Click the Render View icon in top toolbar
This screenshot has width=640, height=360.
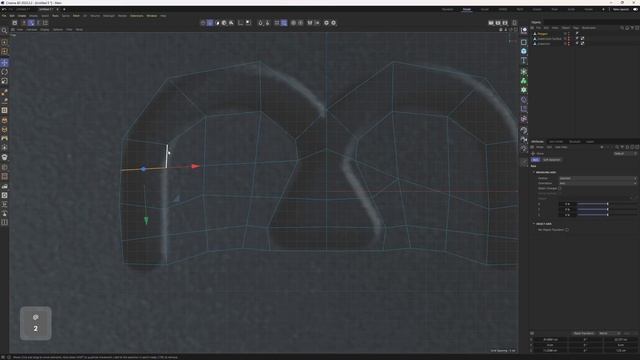pyautogui.click(x=491, y=23)
